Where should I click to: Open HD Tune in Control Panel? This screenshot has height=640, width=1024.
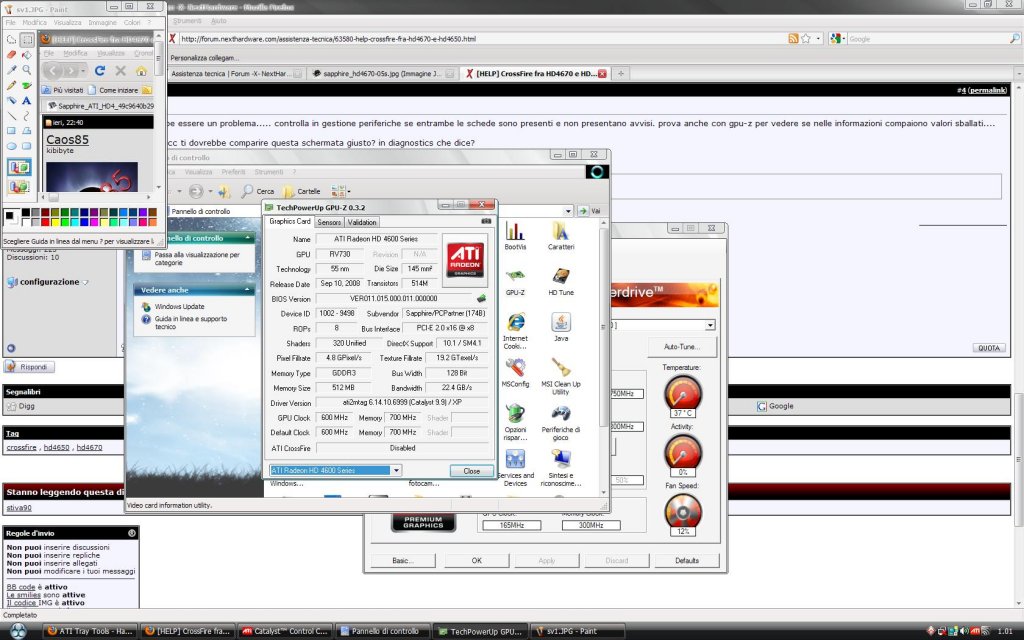(560, 281)
